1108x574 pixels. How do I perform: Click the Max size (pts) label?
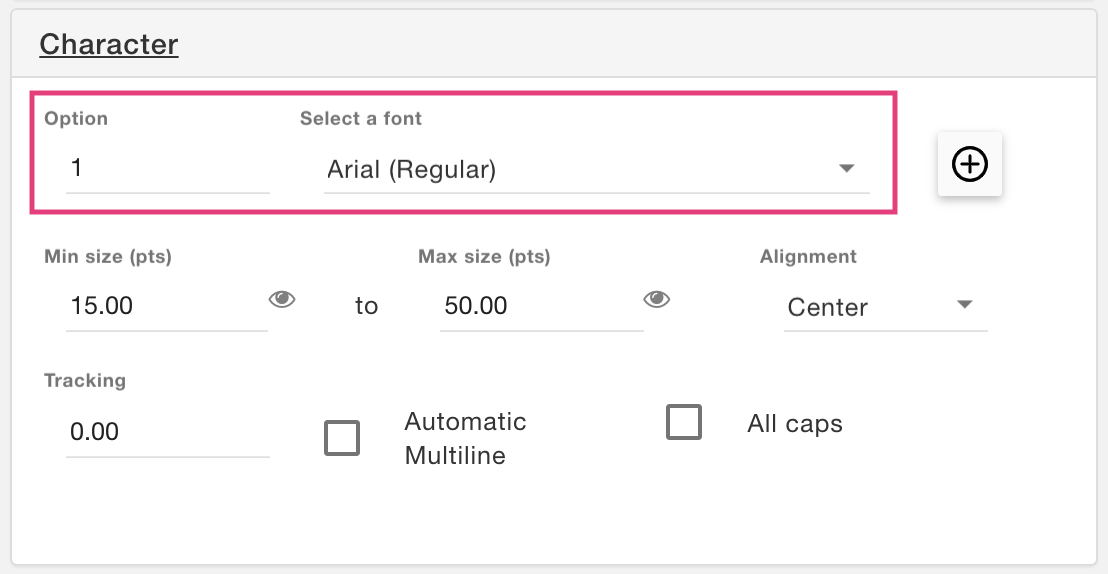click(484, 256)
